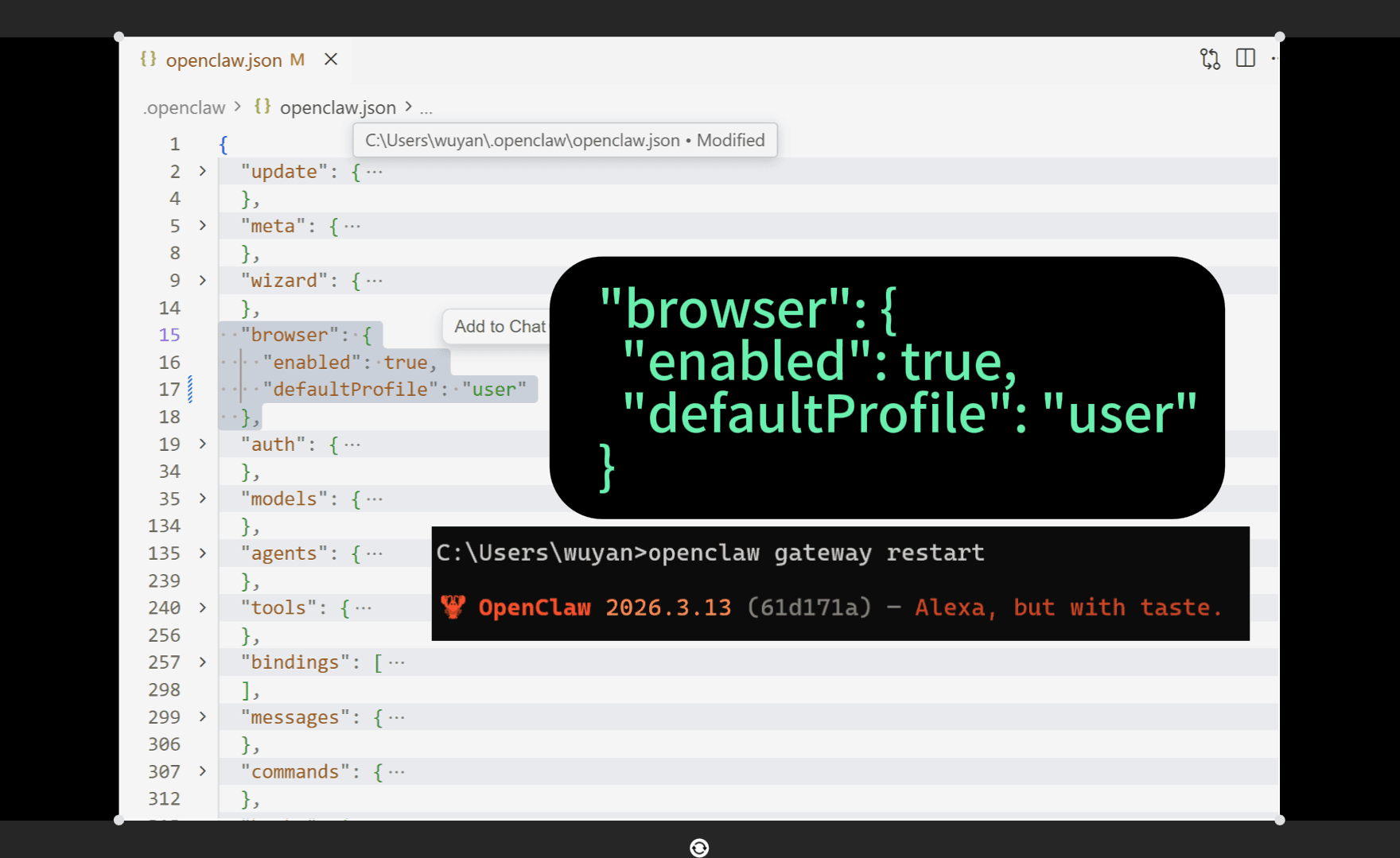1400x858 pixels.
Task: Open the changes compare icon in the editor toolbar
Action: tap(1210, 59)
